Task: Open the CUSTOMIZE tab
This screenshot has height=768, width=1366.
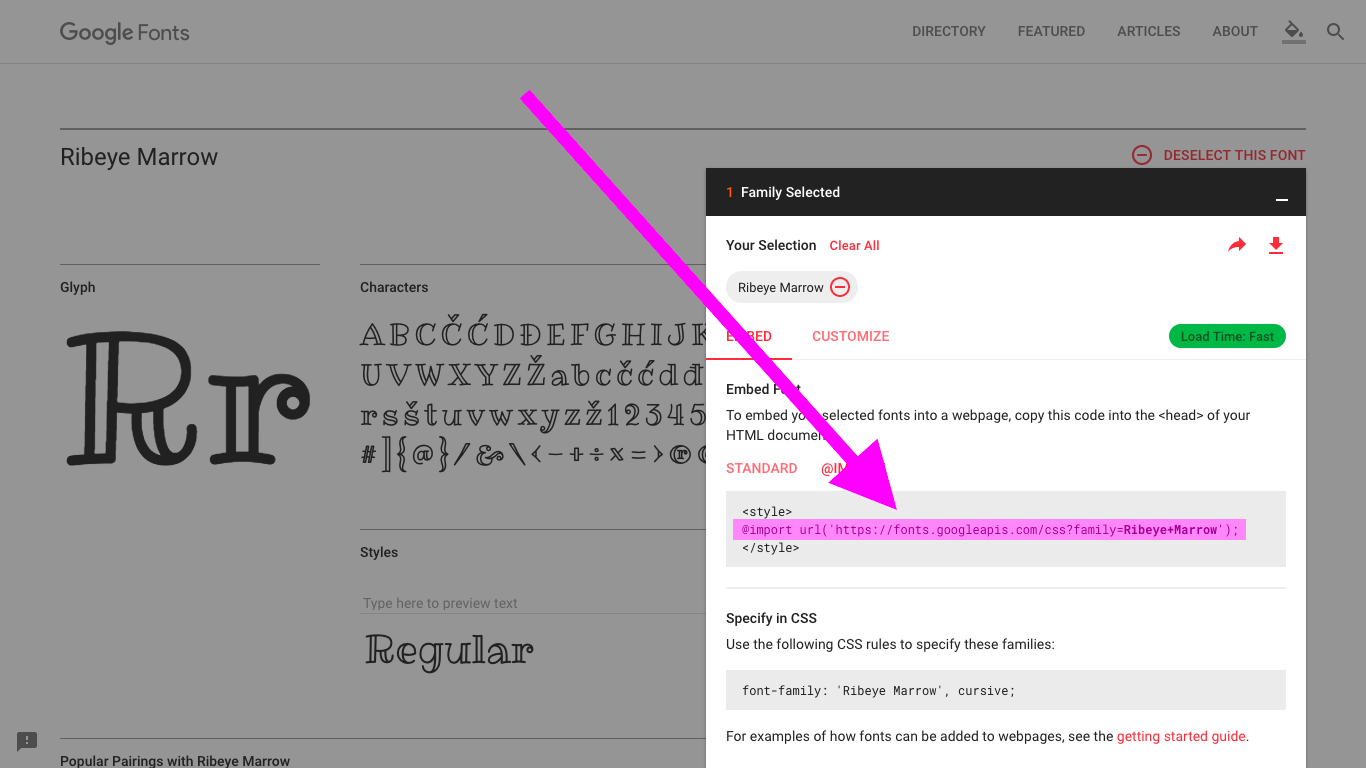Action: click(850, 336)
